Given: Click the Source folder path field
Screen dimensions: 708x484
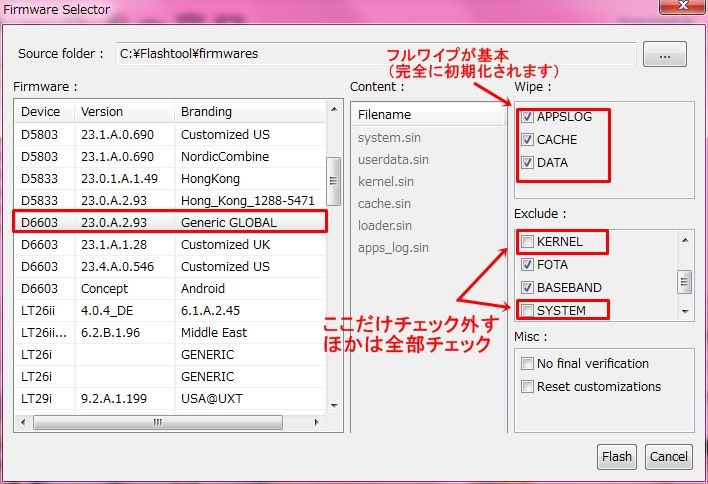Looking at the screenshot, I should (x=376, y=54).
